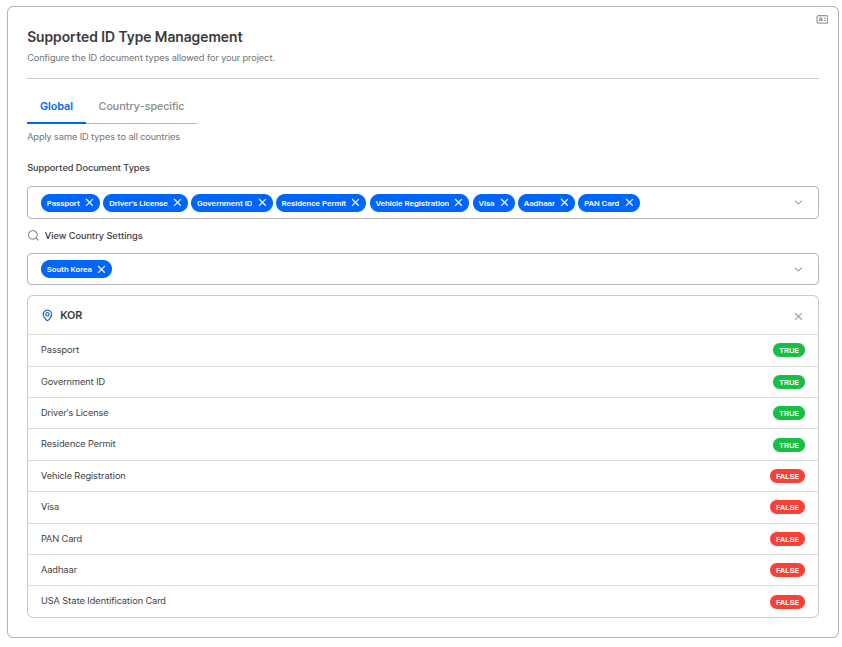Click the location pin icon next to KOR
The image size is (842, 647).
pos(47,315)
